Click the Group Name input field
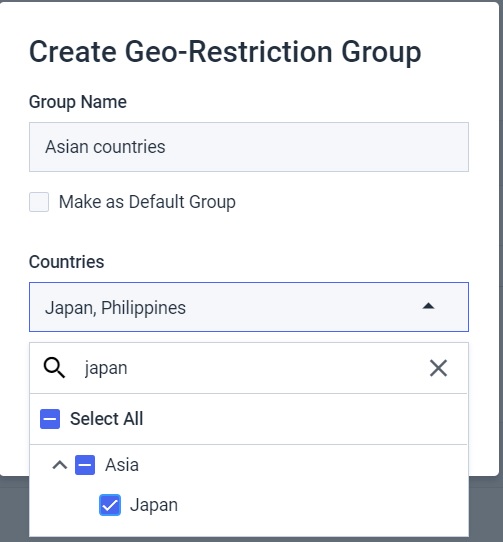The height and width of the screenshot is (542, 503). click(249, 147)
